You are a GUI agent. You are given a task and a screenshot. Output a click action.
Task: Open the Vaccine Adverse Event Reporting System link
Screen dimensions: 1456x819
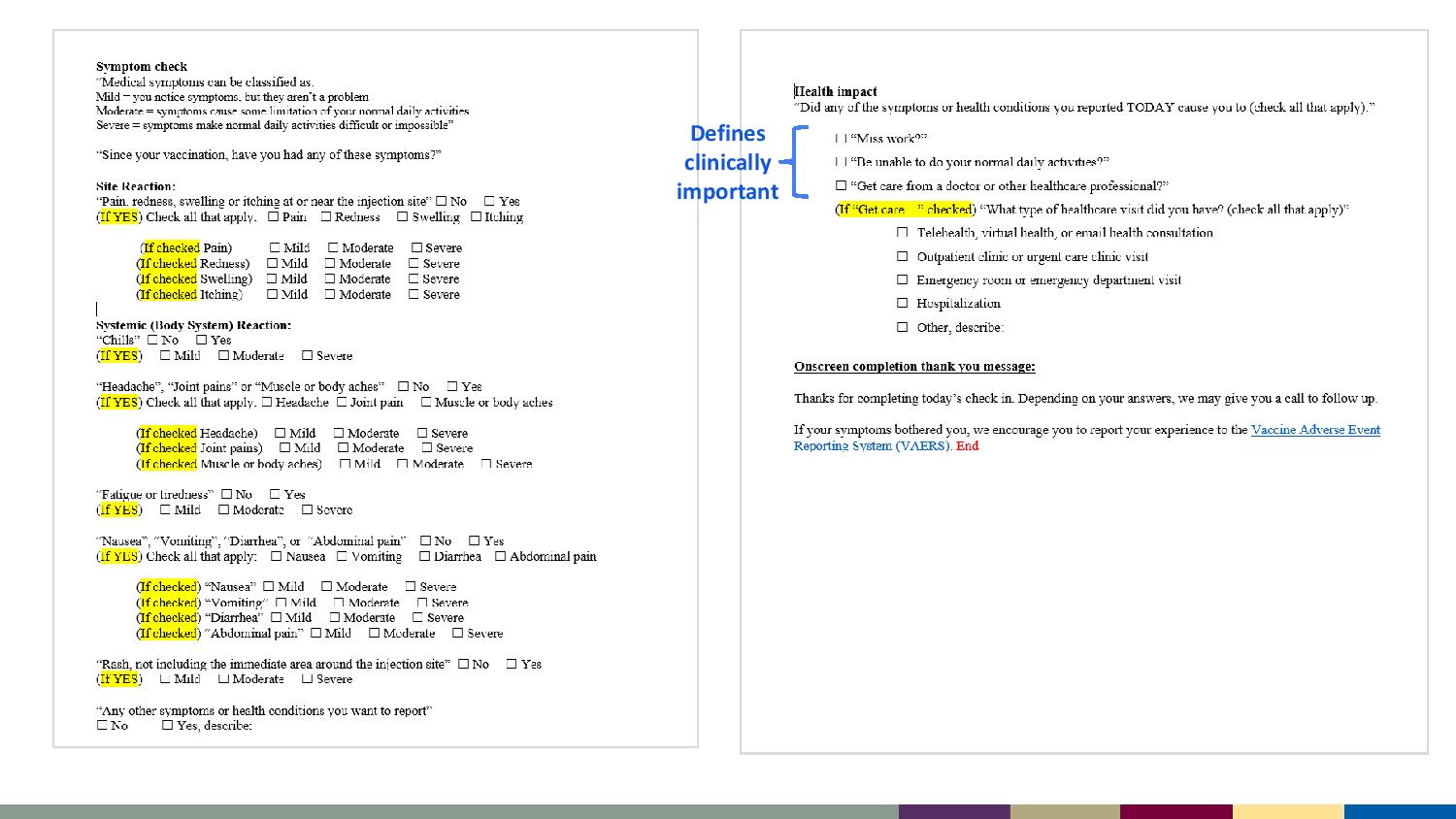click(x=1314, y=430)
